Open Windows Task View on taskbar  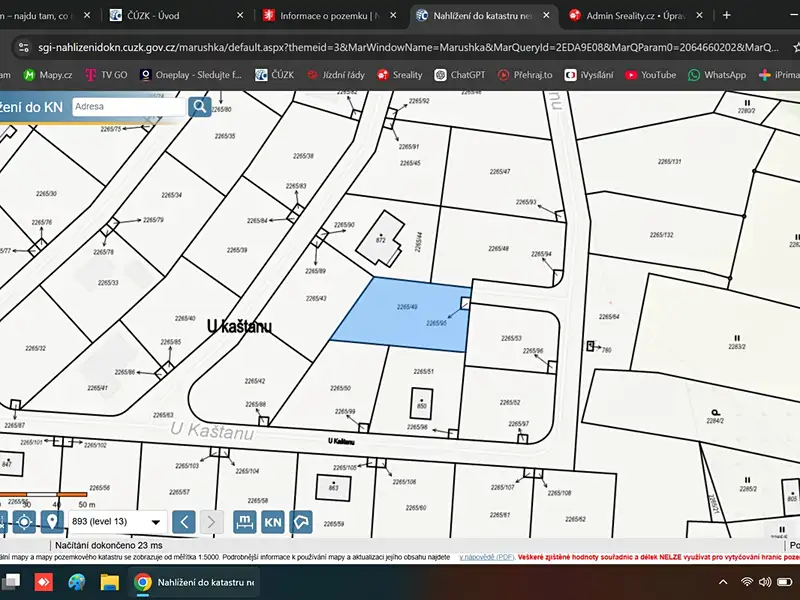click(x=10, y=582)
